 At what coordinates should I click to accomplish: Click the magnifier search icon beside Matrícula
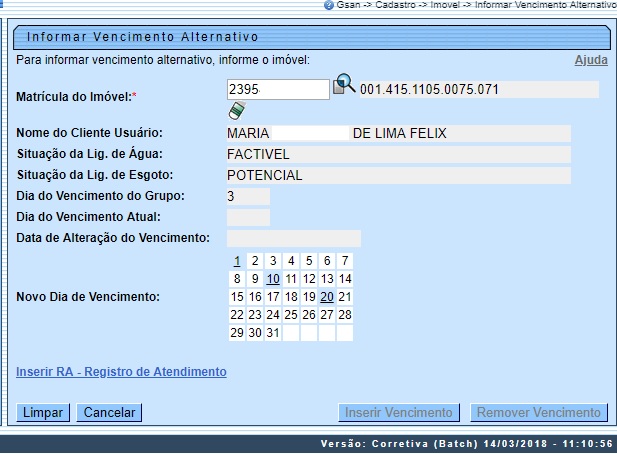click(344, 85)
